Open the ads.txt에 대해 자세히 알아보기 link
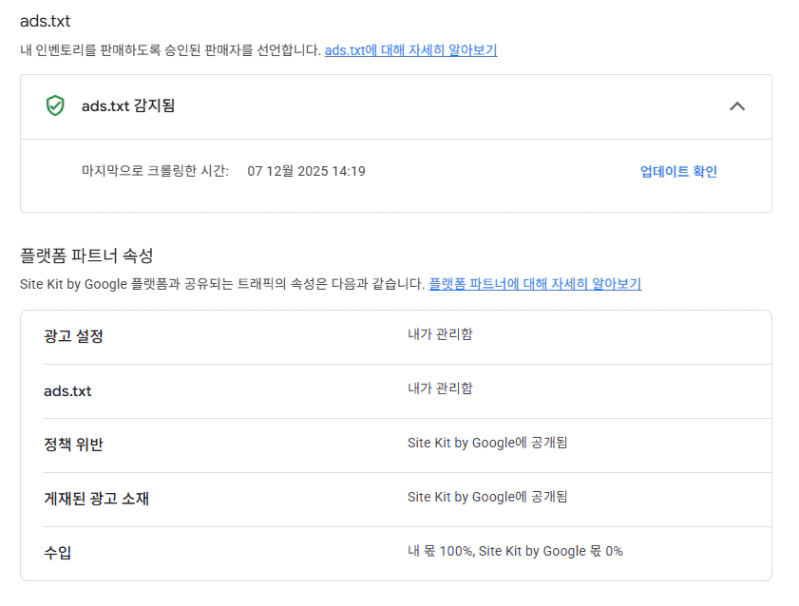 [411, 51]
